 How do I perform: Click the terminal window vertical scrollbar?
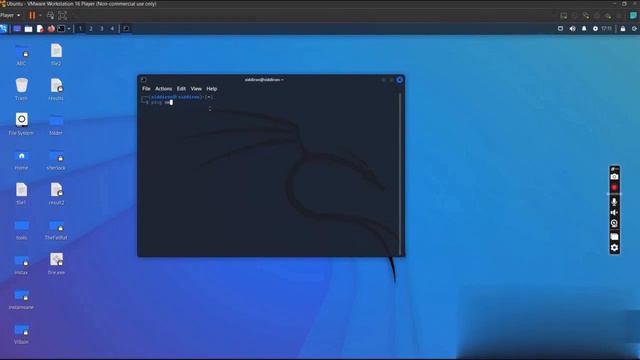point(400,174)
